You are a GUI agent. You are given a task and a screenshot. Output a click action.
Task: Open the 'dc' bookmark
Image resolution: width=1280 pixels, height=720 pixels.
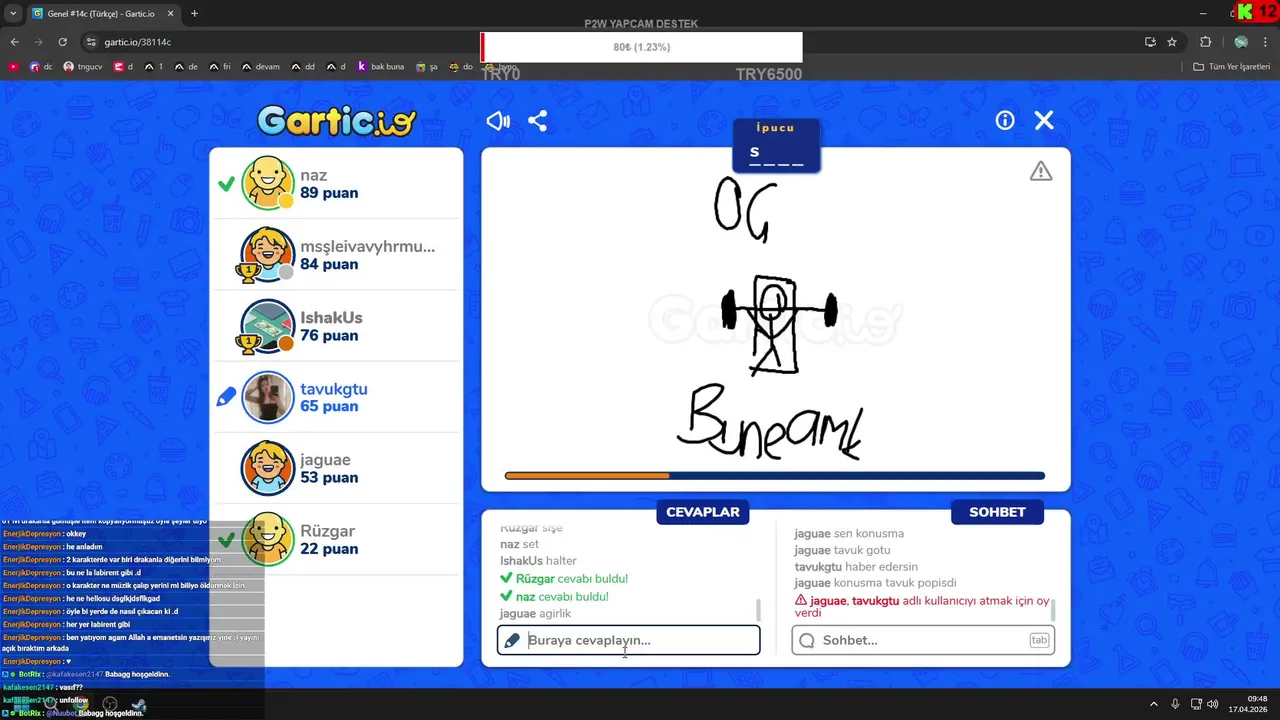tap(41, 67)
